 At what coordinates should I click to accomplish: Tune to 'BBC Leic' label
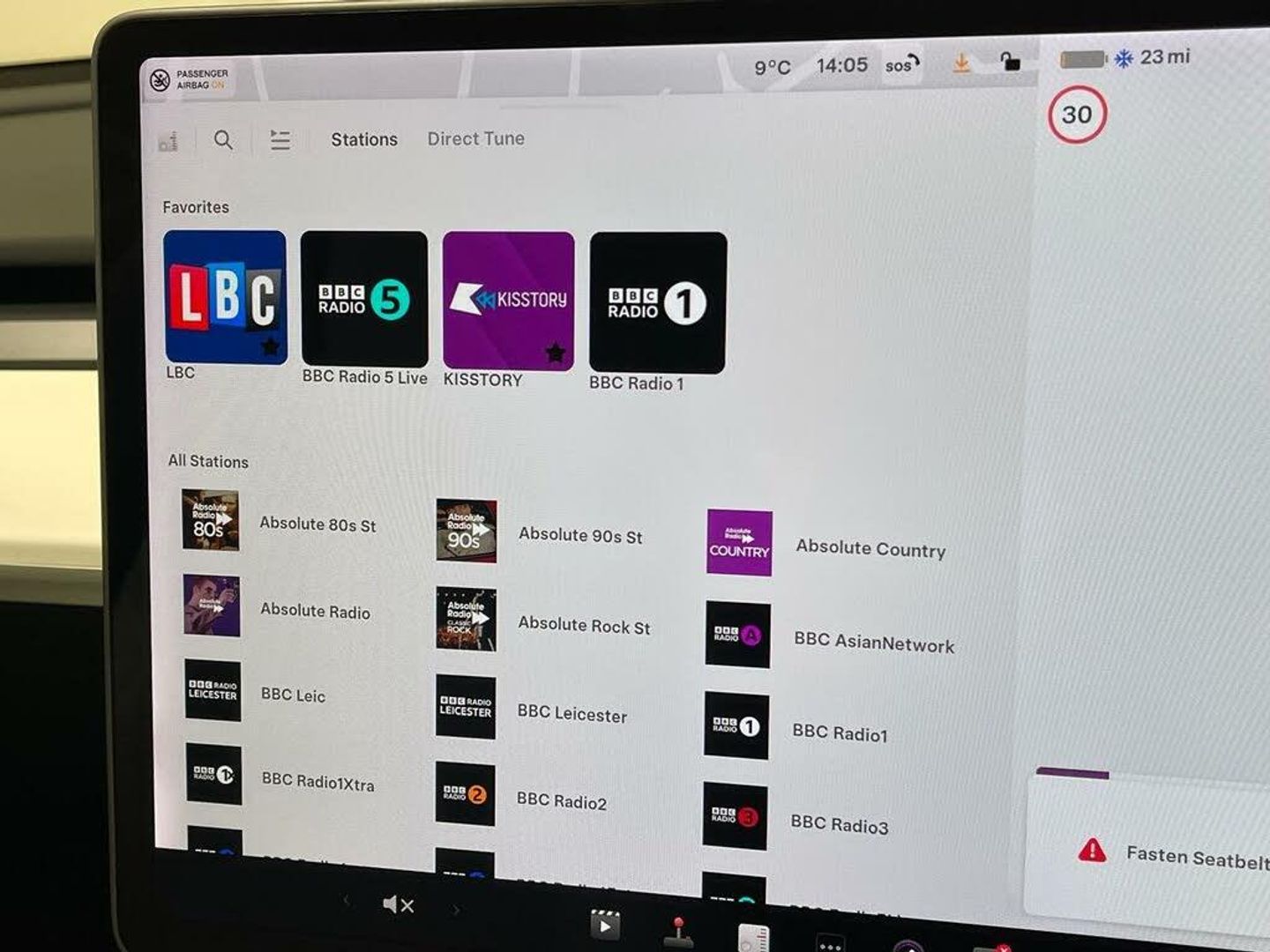[x=293, y=695]
